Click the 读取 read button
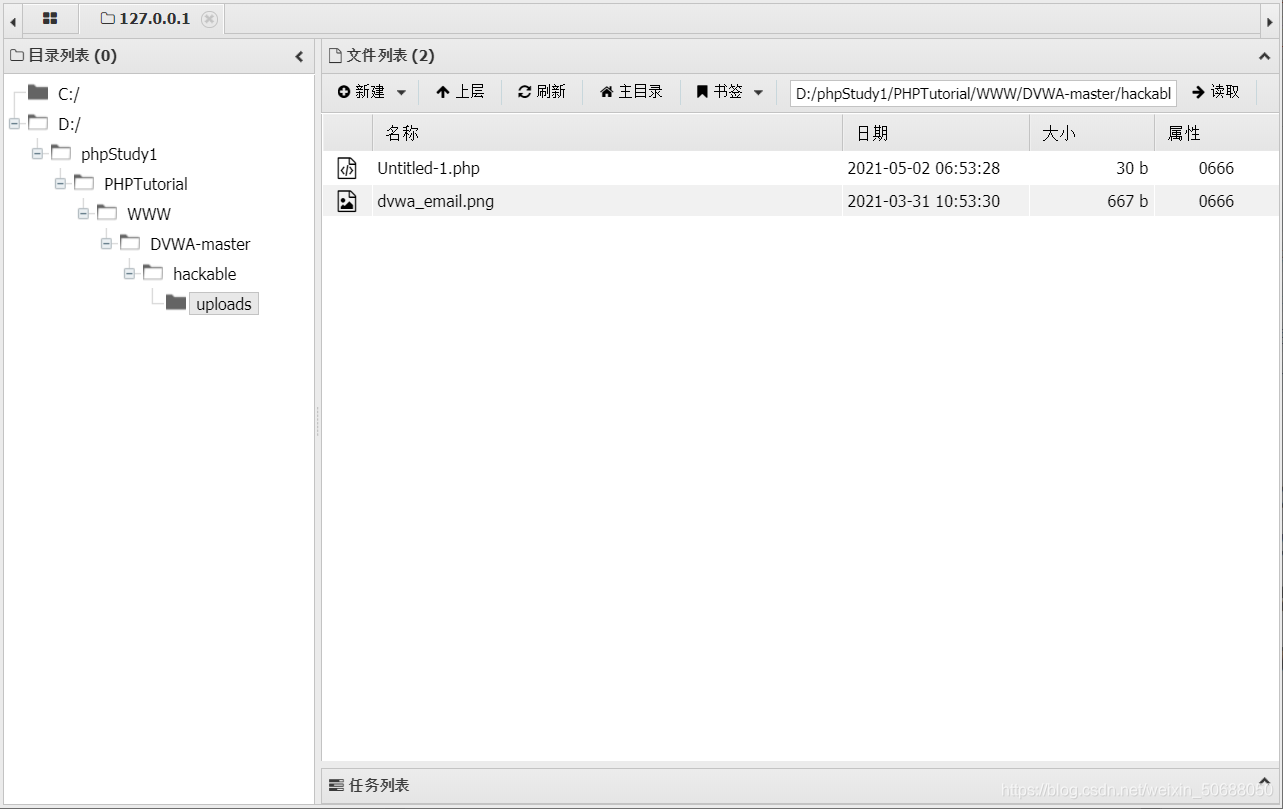The width and height of the screenshot is (1283, 809). [1216, 92]
